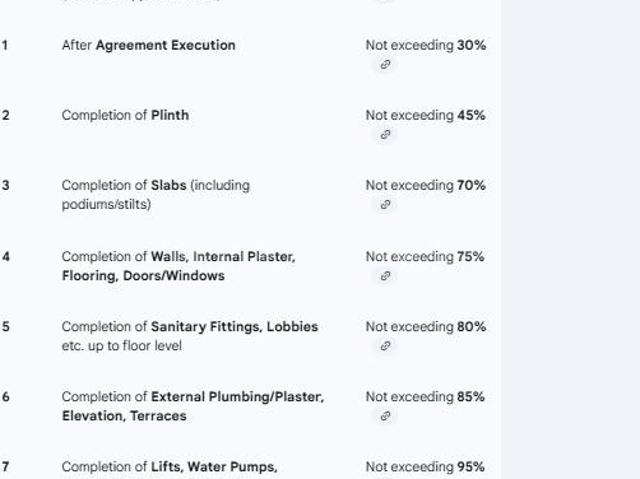Open the citation link icon under 45%

pyautogui.click(x=385, y=135)
